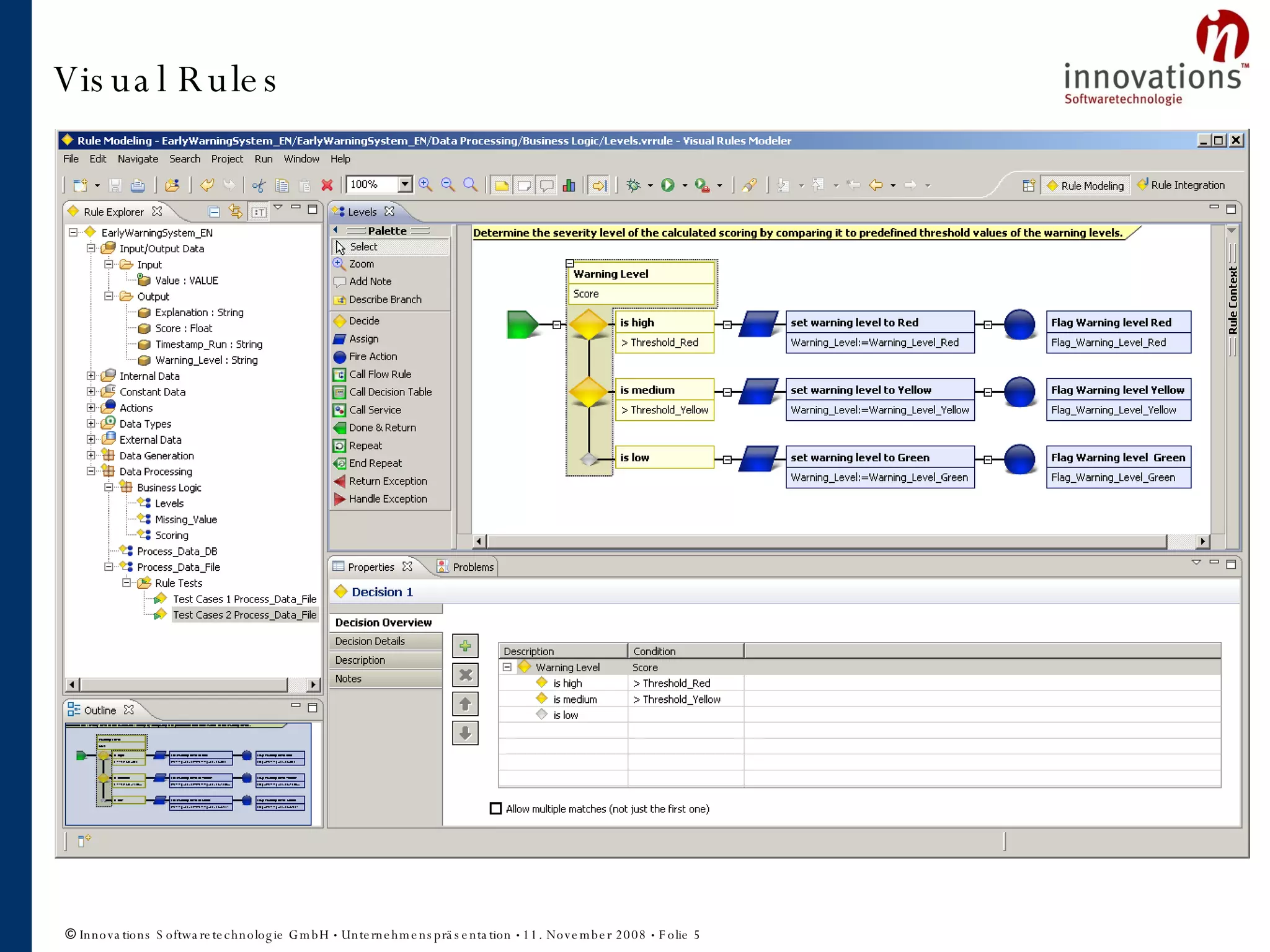Collapse the Business Logic tree node
Viewport: 1270px width, 952px height.
pyautogui.click(x=109, y=488)
